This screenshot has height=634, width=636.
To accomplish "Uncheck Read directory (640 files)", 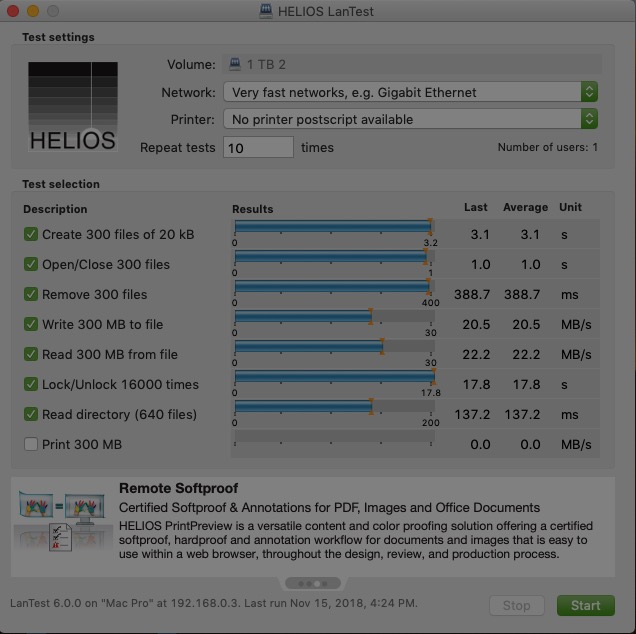I will pos(31,414).
